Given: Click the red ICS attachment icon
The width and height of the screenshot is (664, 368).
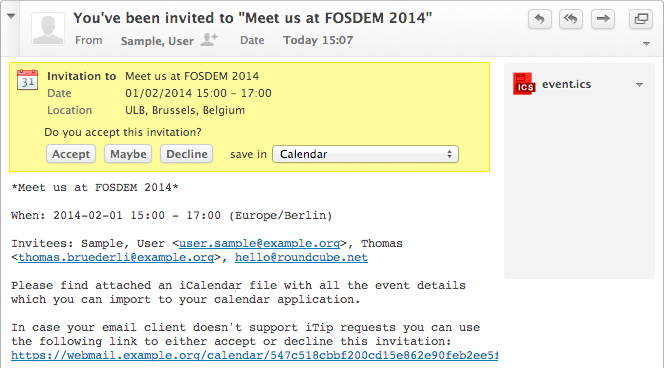Looking at the screenshot, I should click(524, 84).
